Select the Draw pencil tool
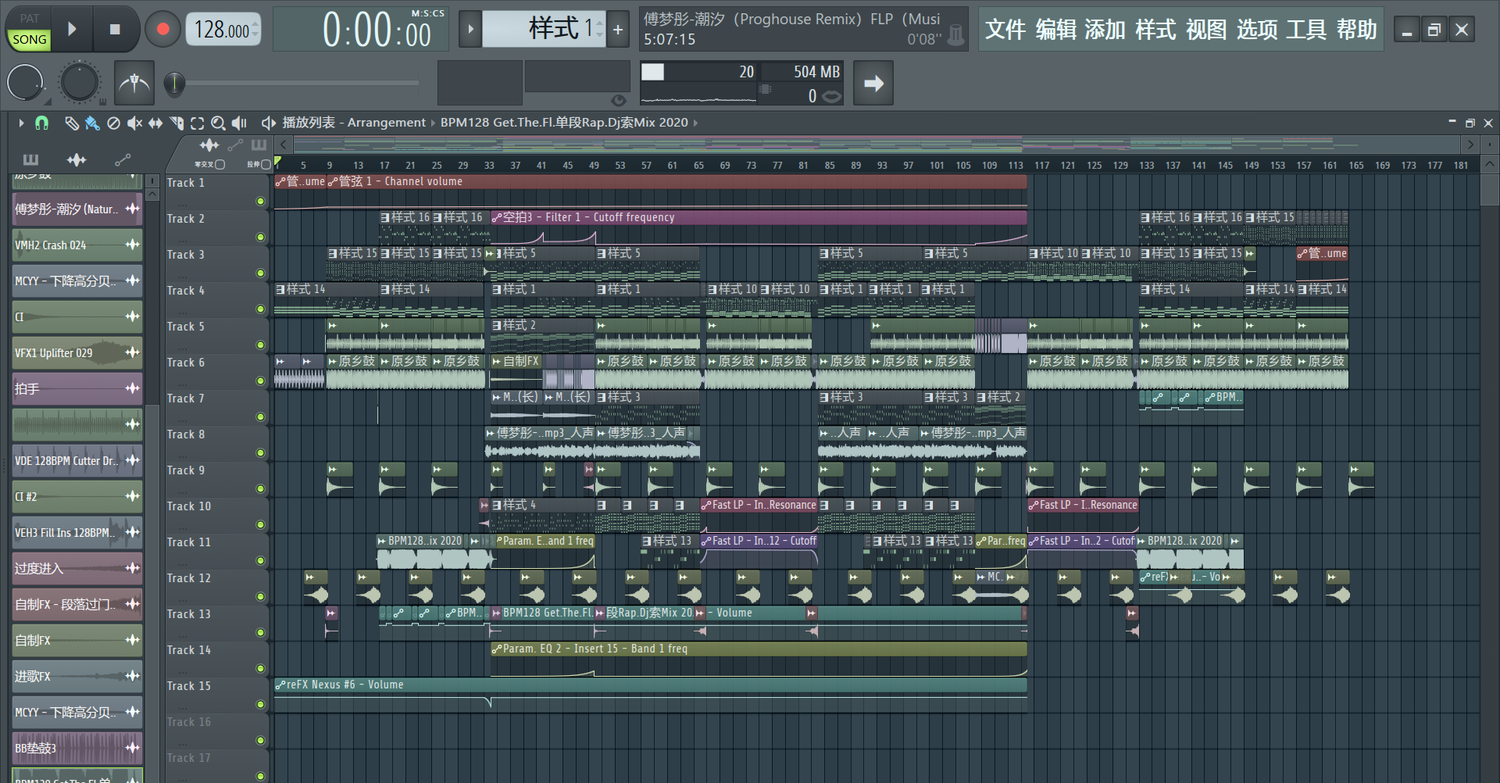The width and height of the screenshot is (1500, 783). coord(71,123)
